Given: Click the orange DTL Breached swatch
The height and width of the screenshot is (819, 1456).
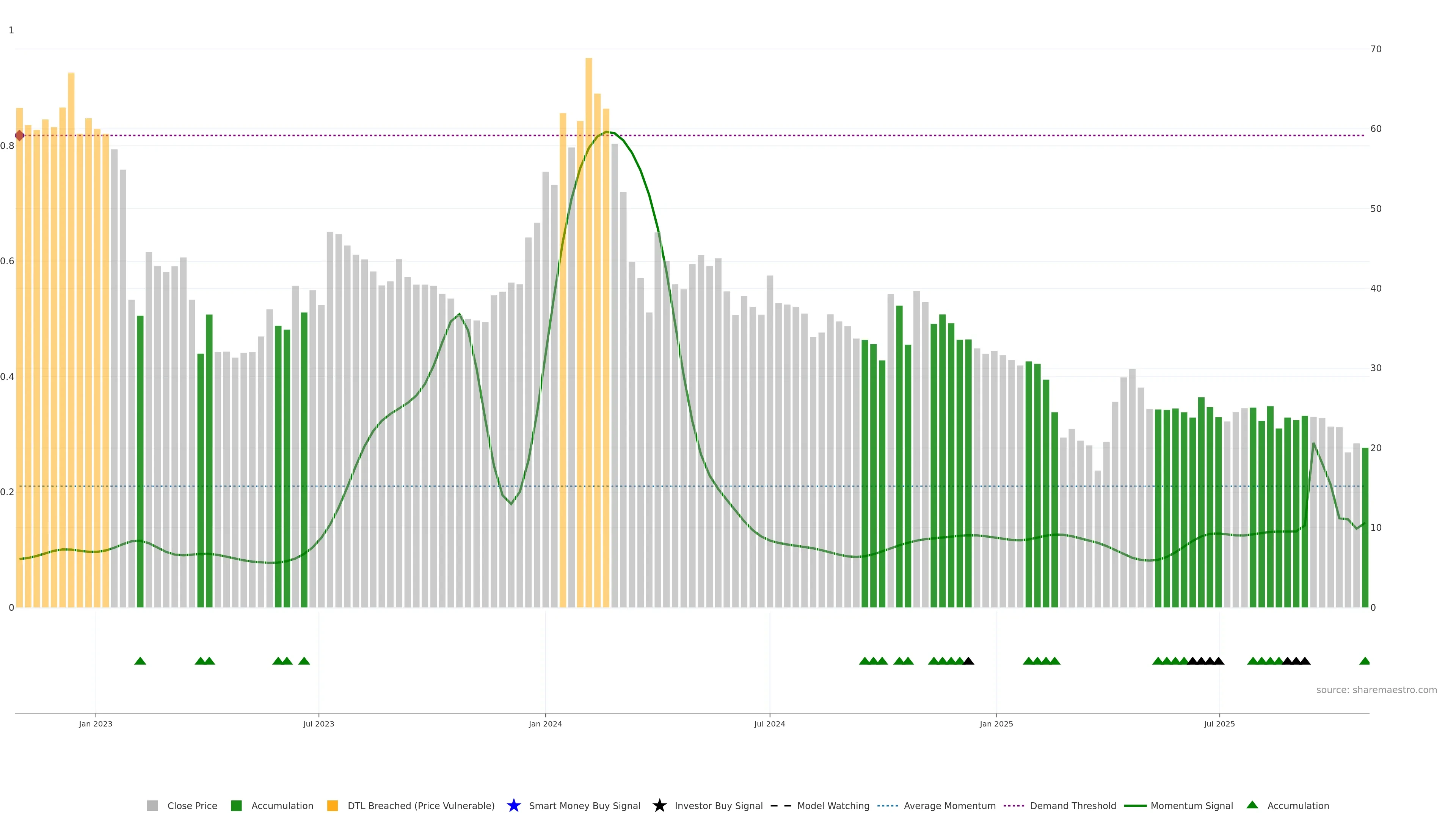Looking at the screenshot, I should click(x=333, y=805).
